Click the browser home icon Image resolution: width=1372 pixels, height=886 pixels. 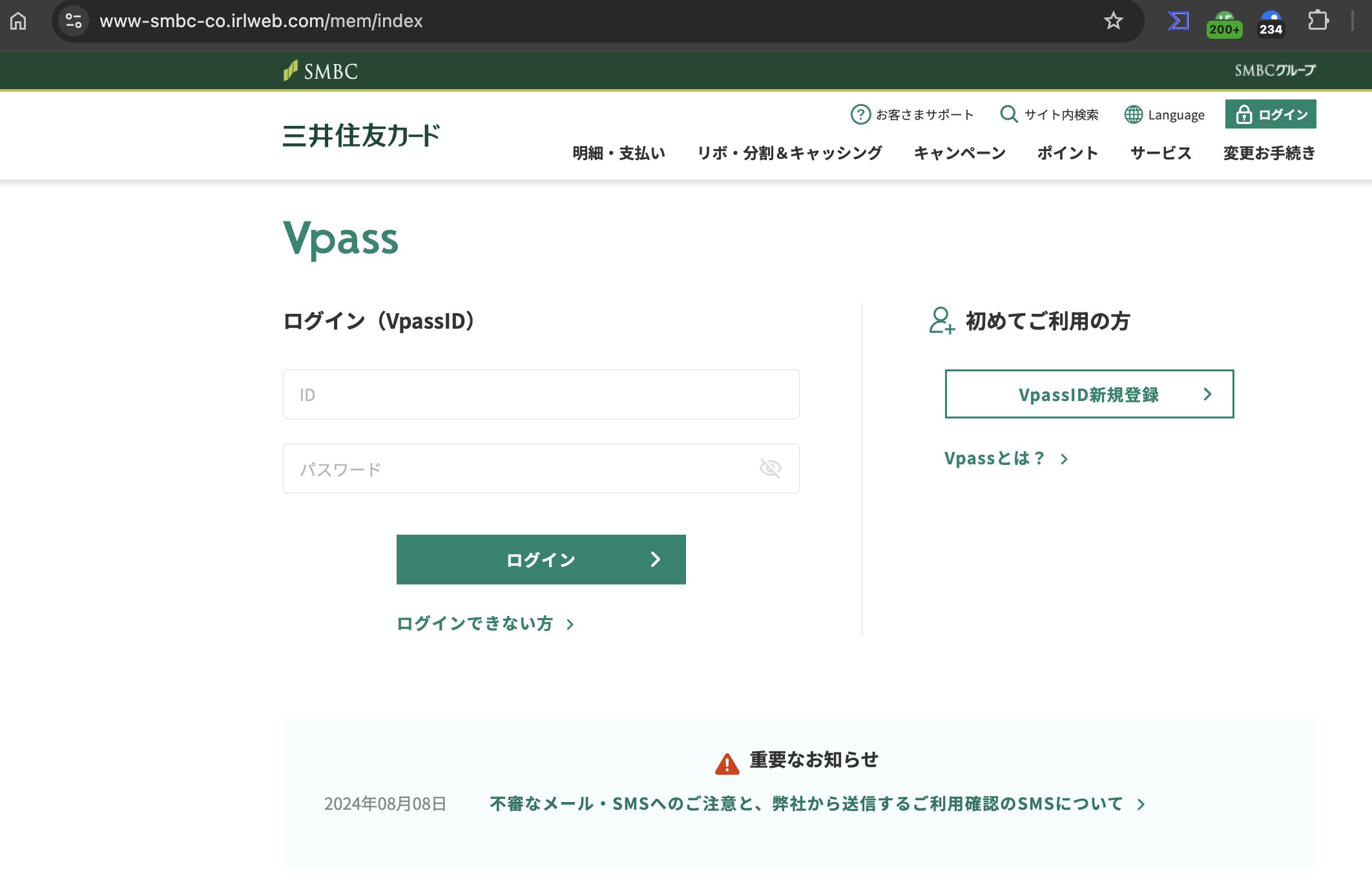[x=18, y=21]
